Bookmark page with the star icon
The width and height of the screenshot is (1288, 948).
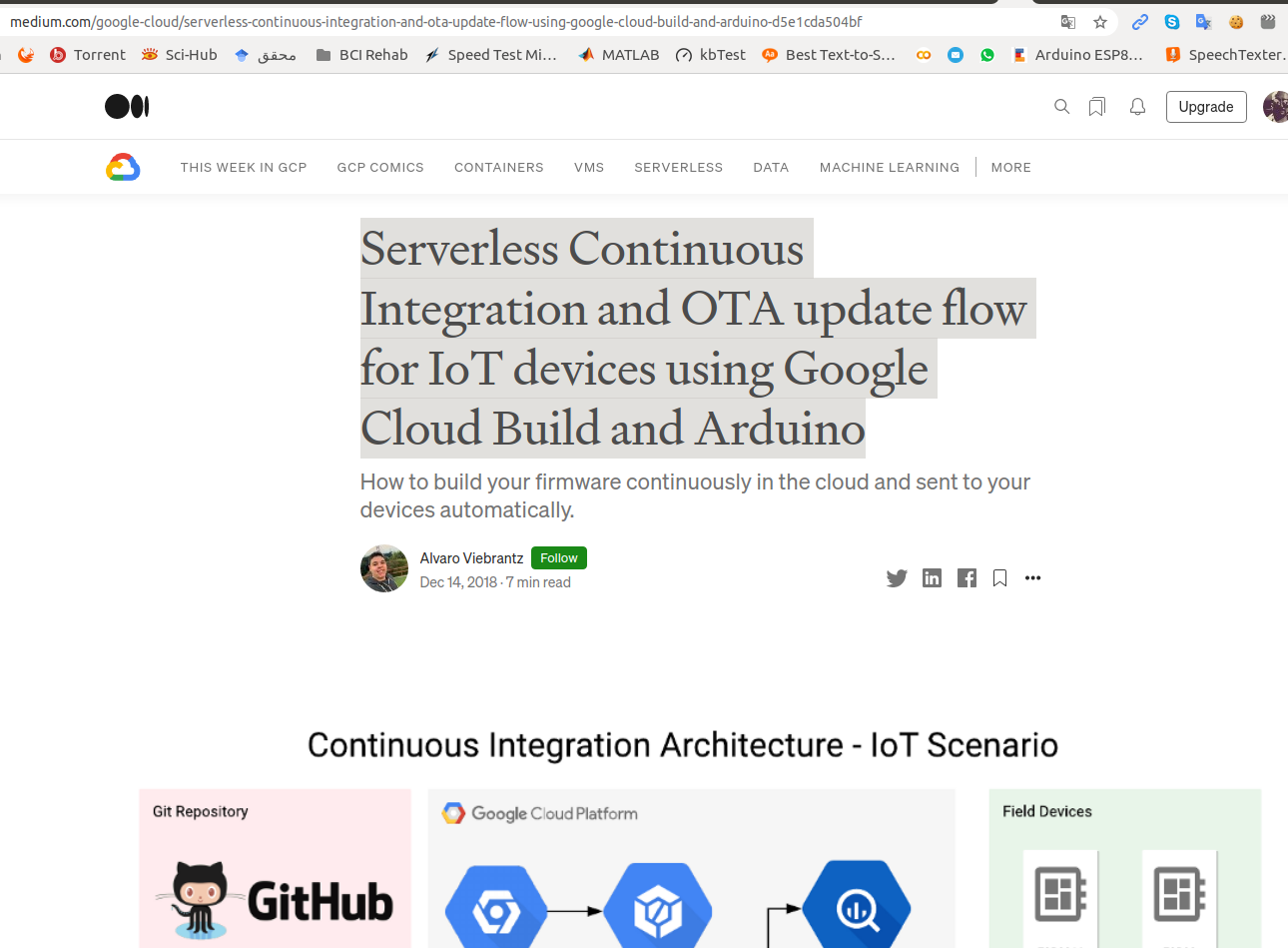point(1100,22)
